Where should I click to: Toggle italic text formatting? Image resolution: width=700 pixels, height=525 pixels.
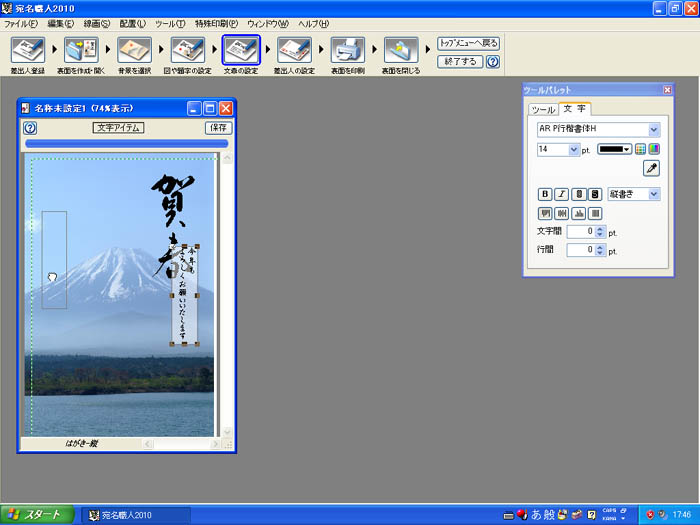[561, 194]
